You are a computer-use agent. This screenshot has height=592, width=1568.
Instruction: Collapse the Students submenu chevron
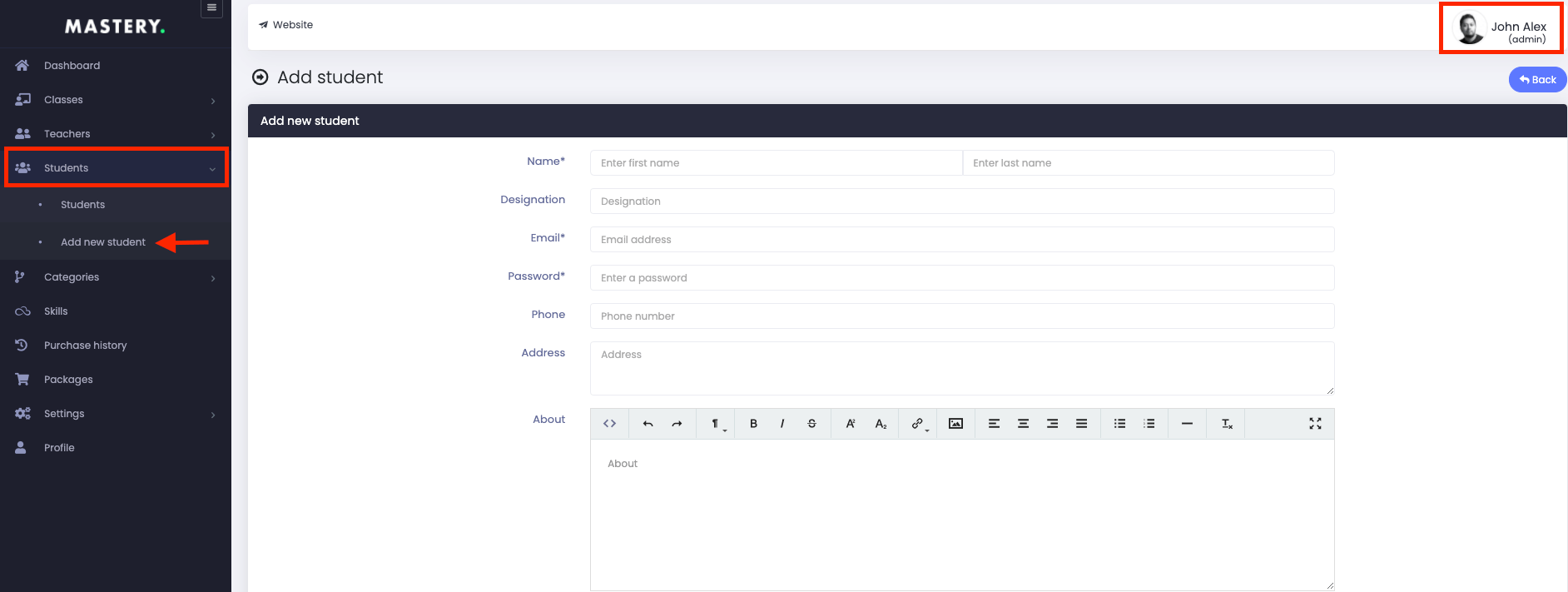tap(212, 169)
